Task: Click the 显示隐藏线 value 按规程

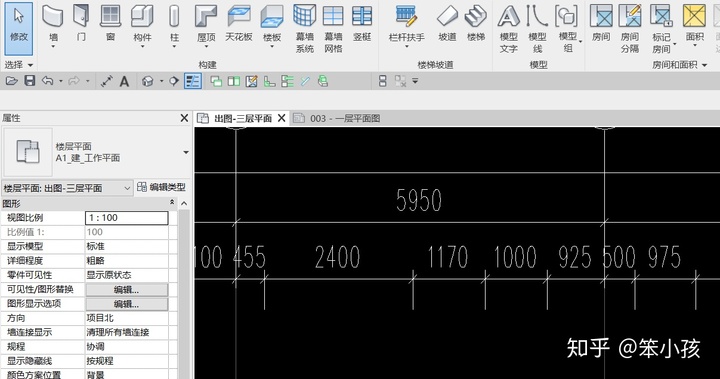Action: coord(100,361)
